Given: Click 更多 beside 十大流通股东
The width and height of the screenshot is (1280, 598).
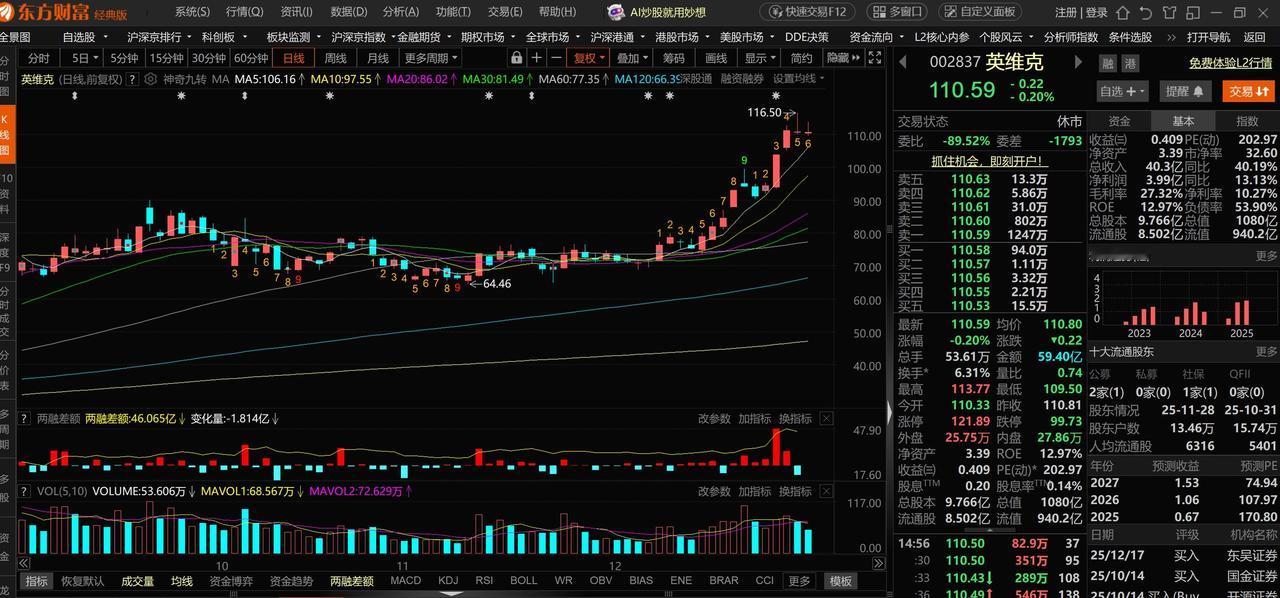Looking at the screenshot, I should pos(1267,352).
